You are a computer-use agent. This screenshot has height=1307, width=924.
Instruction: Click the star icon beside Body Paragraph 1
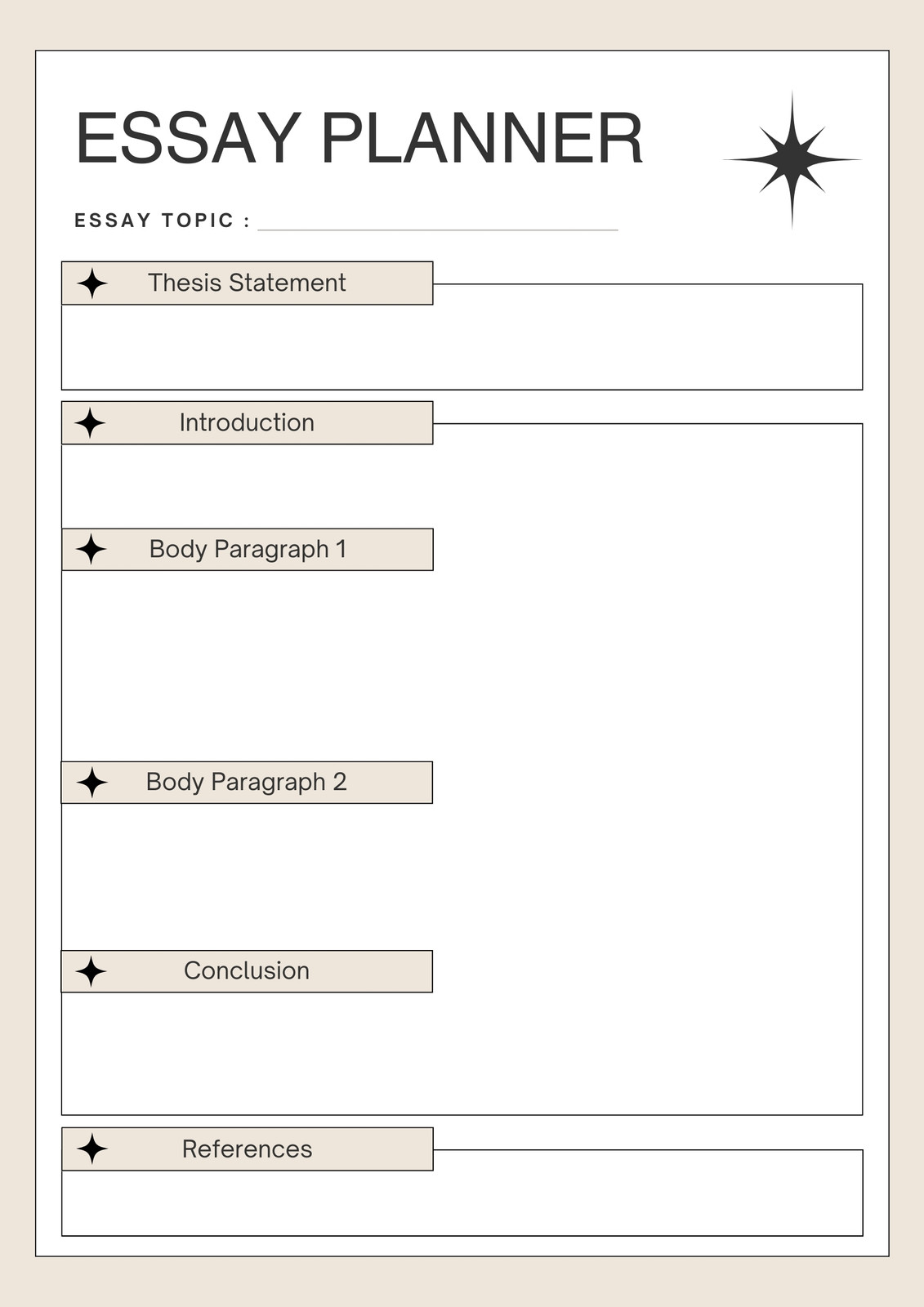(x=92, y=550)
